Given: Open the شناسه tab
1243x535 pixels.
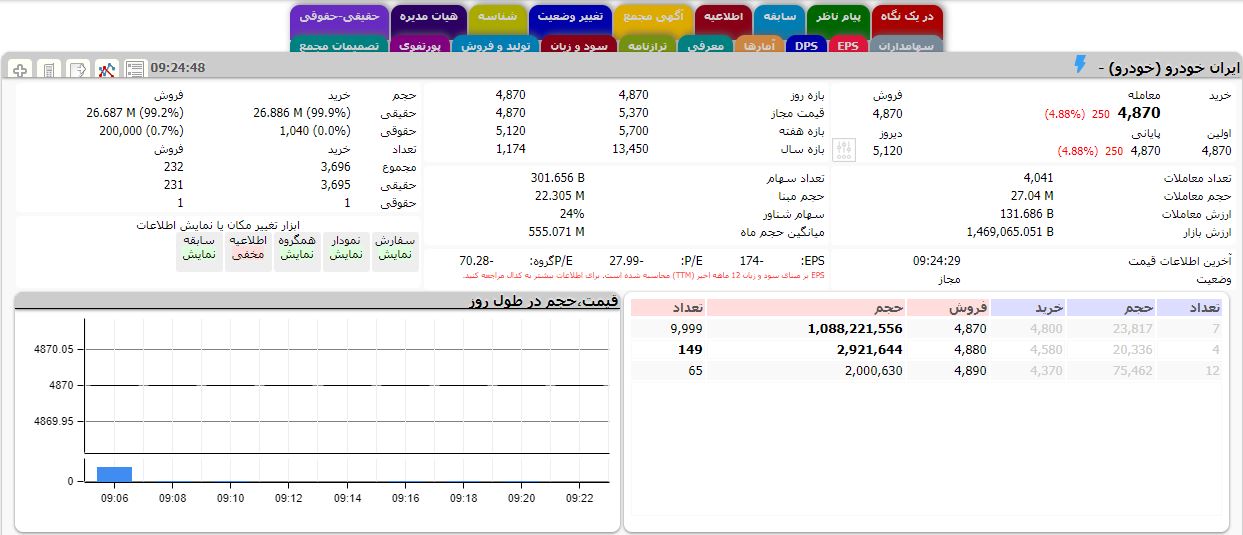Looking at the screenshot, I should 497,18.
